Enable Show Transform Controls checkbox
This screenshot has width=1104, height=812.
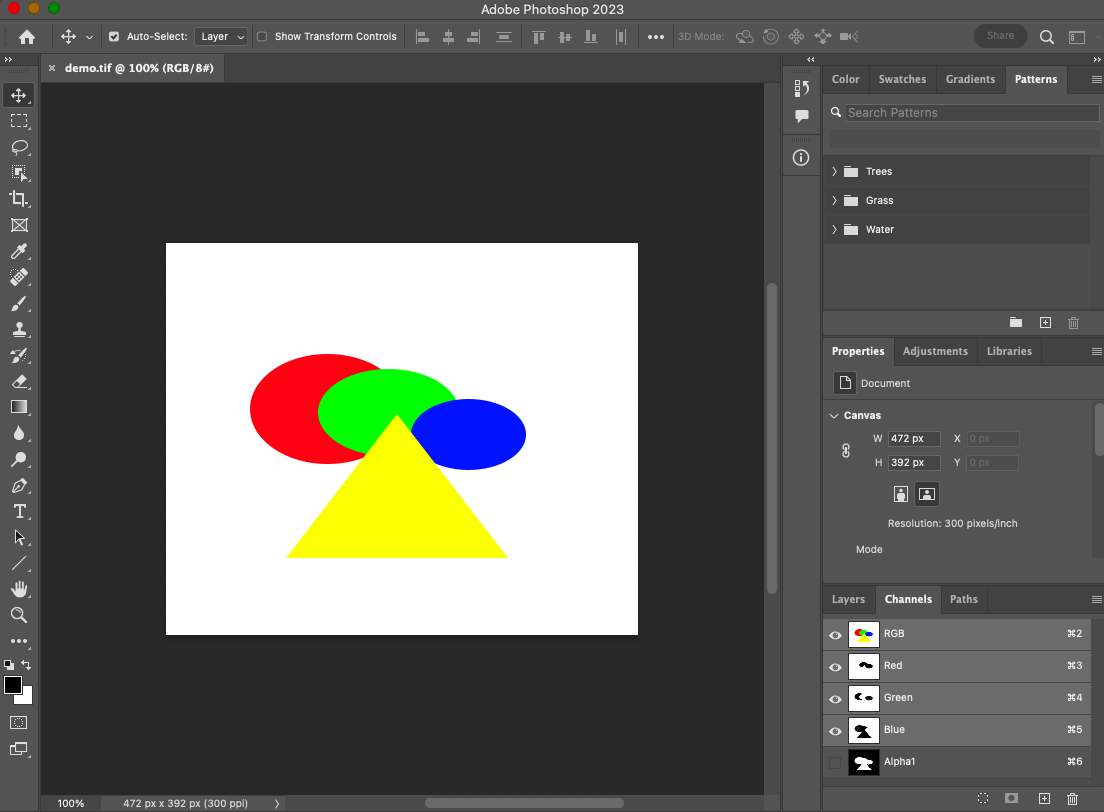[x=262, y=37]
